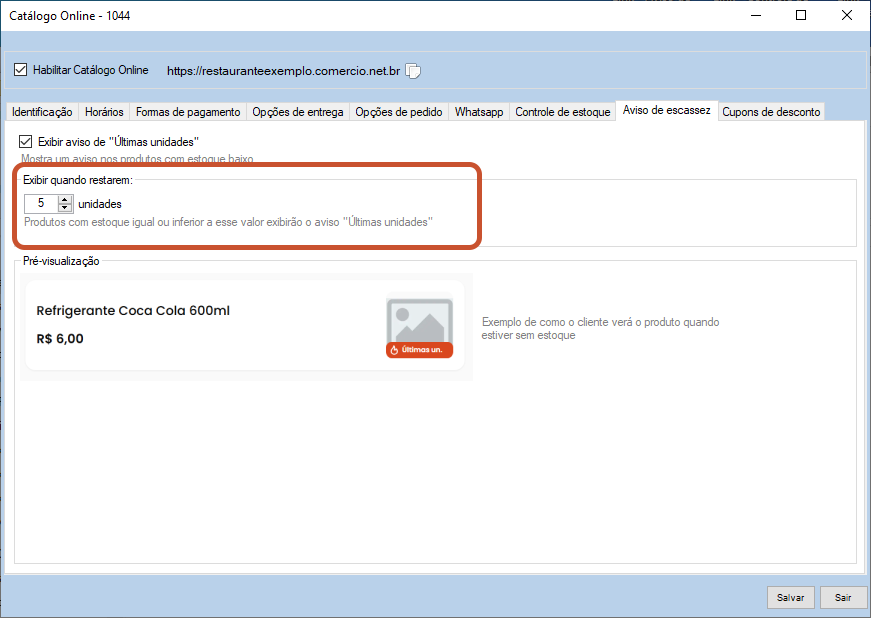Open the Identificação tab
This screenshot has width=871, height=618.
click(x=42, y=112)
